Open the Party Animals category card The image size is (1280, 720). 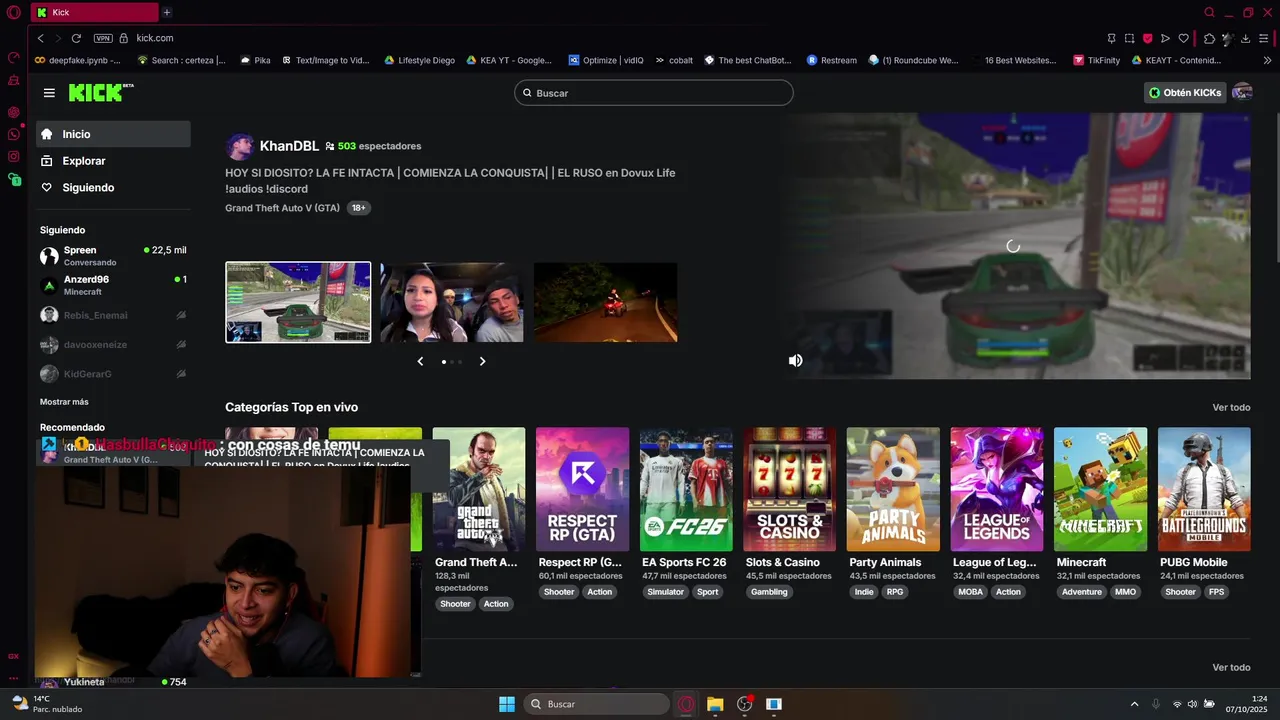[893, 489]
